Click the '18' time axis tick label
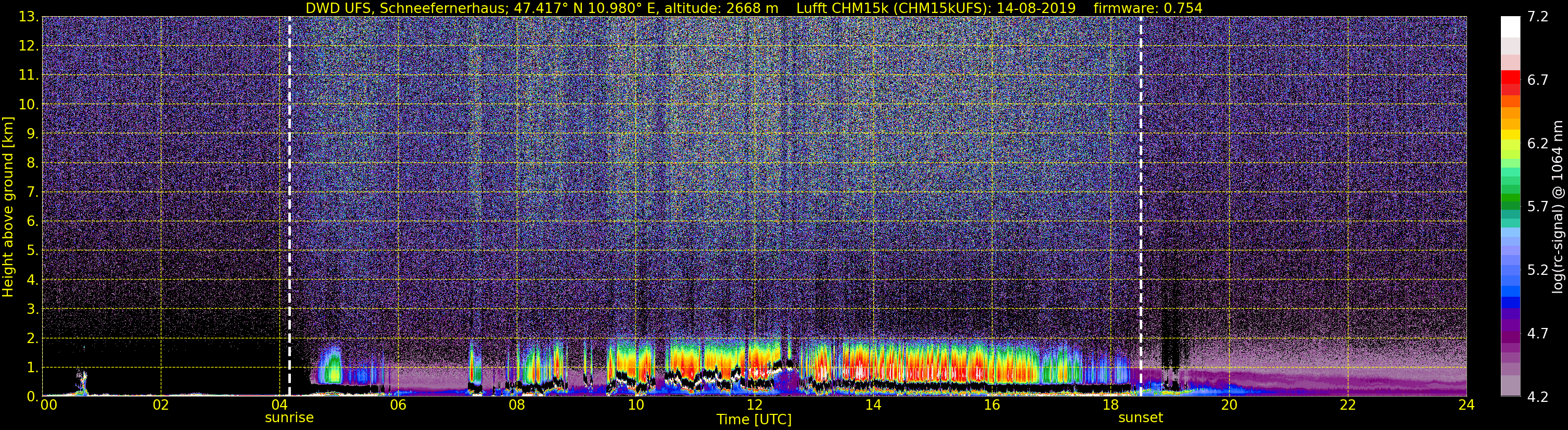1568x430 pixels. (x=1110, y=406)
